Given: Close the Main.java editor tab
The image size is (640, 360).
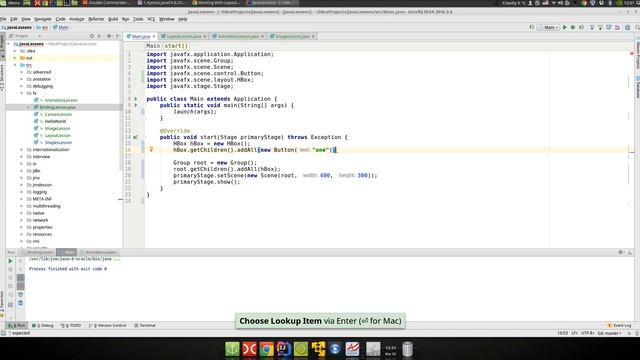Looking at the screenshot, I should (x=154, y=36).
